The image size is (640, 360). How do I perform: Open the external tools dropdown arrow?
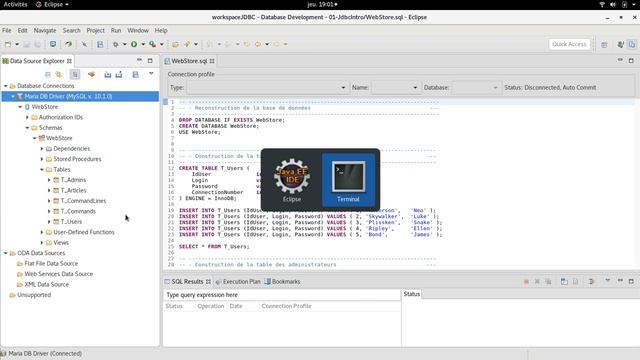(x=162, y=44)
